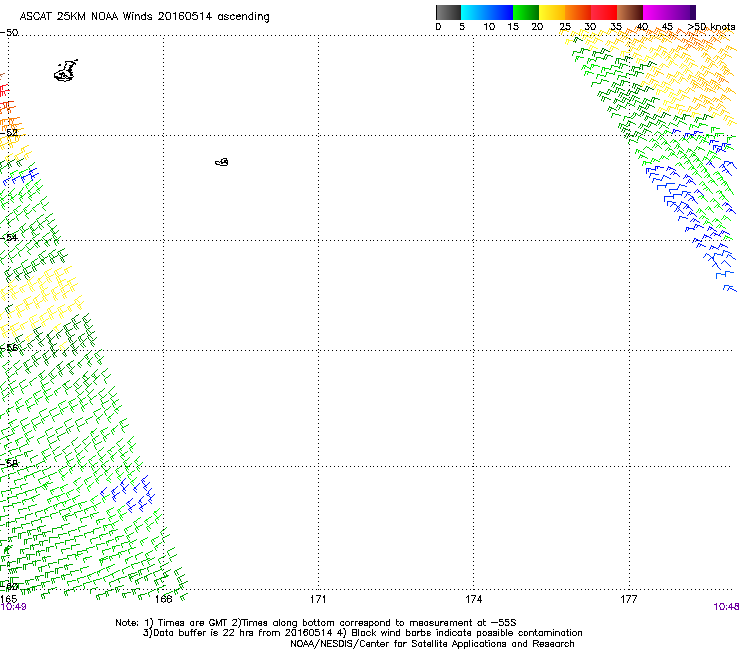Click the "5" legend scale label
Image resolution: width=740 pixels, height=650 pixels.
click(462, 27)
